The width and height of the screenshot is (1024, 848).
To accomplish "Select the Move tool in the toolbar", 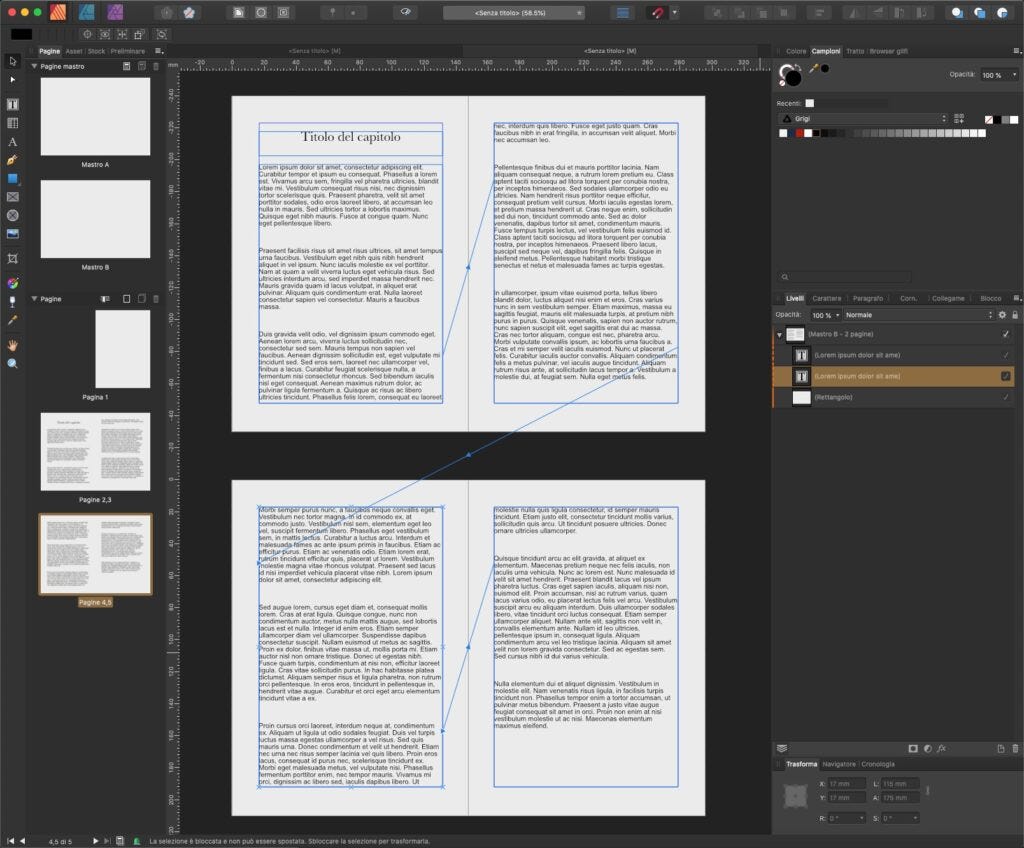I will coord(12,59).
